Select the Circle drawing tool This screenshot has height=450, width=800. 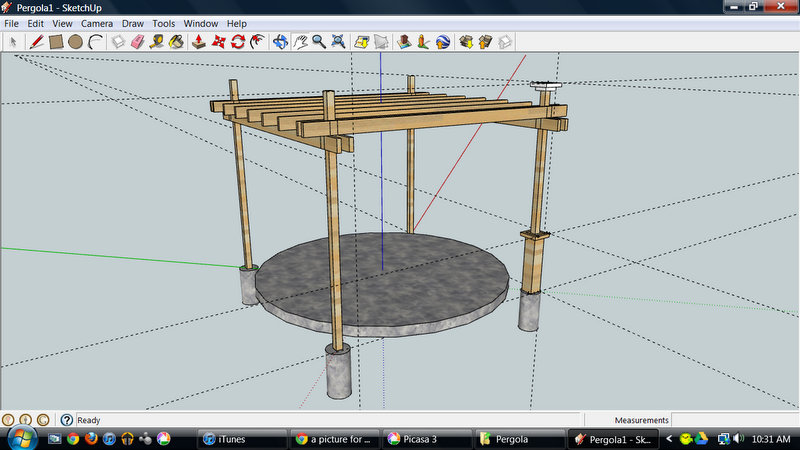[75, 42]
